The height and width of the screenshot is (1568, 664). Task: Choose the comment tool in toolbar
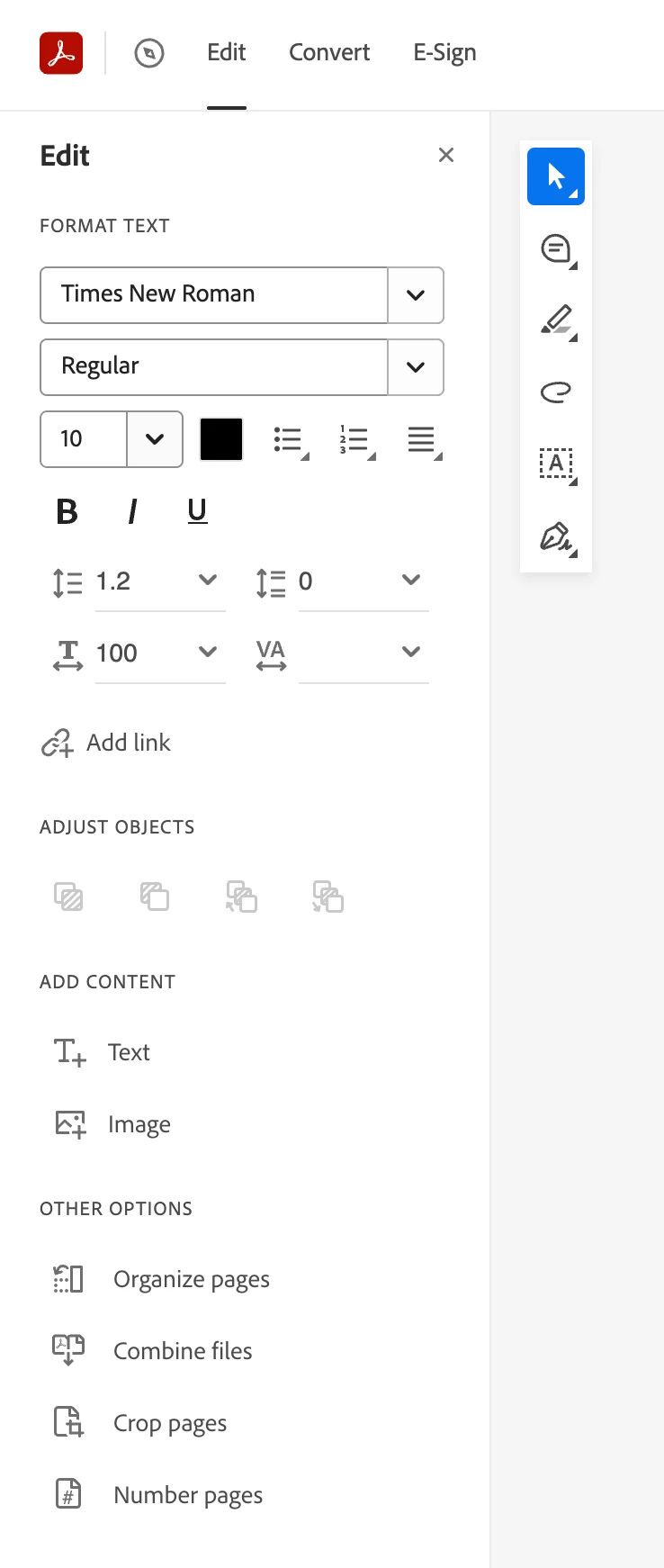(556, 248)
